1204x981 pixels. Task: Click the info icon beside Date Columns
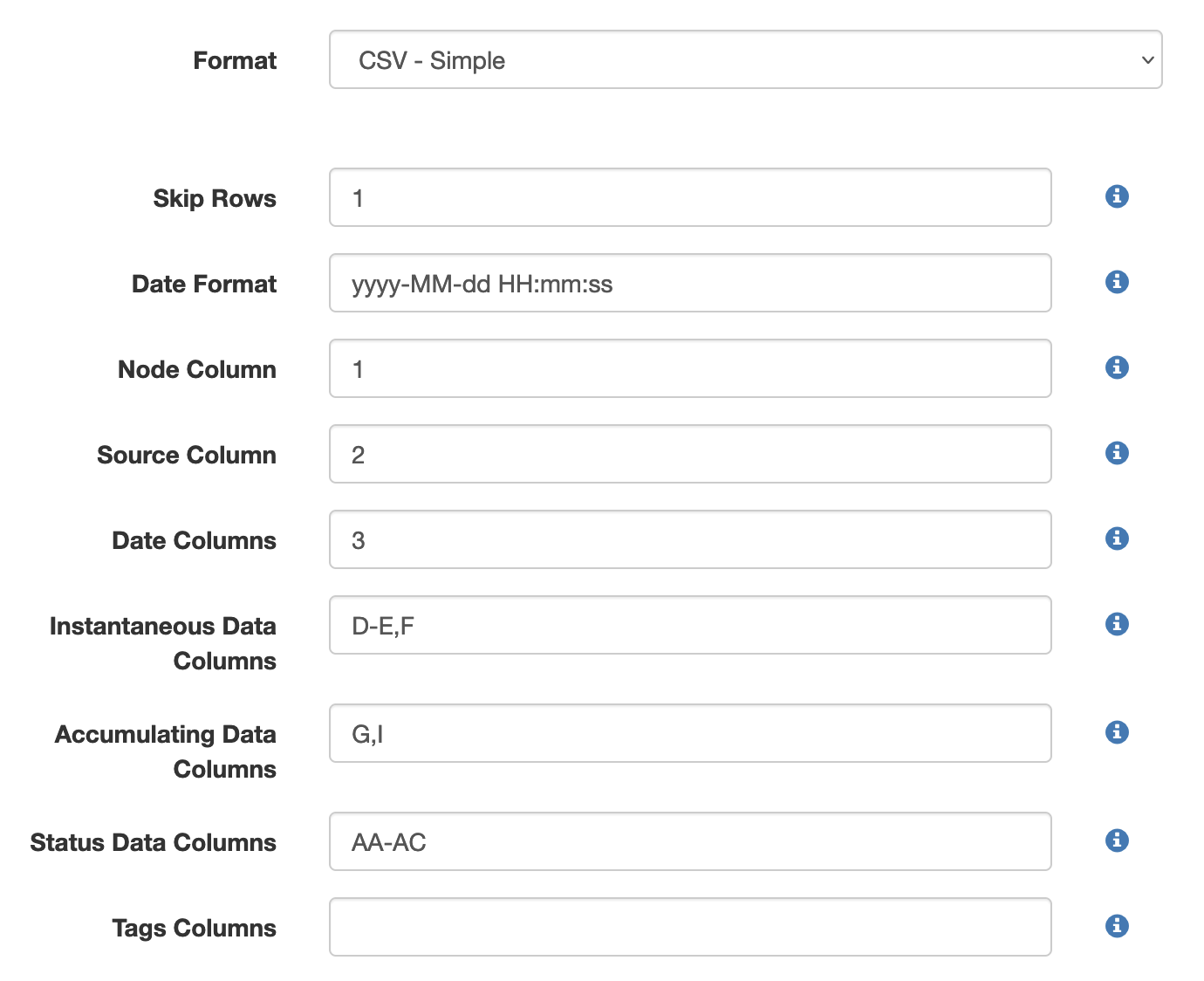tap(1117, 539)
